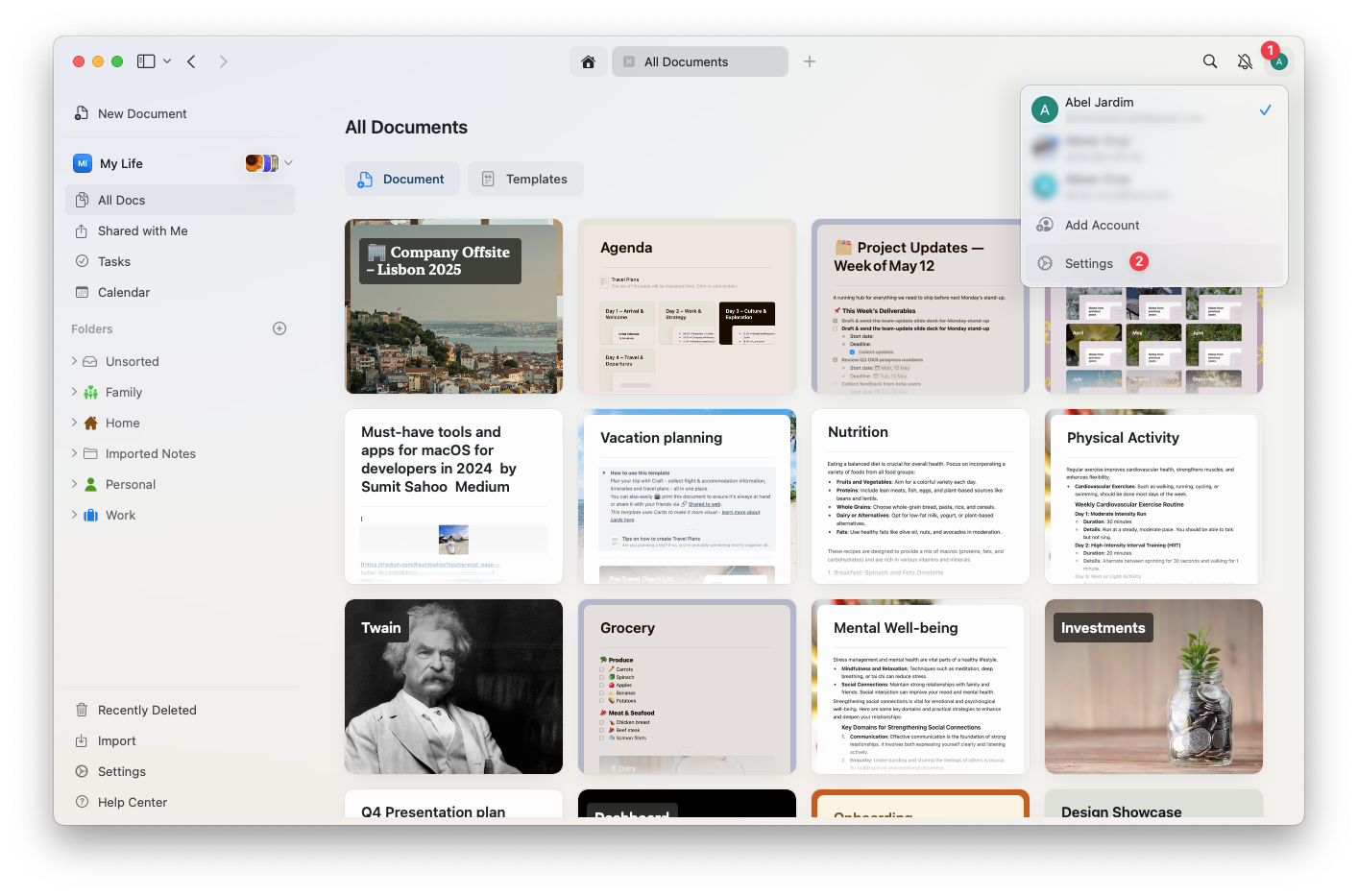The width and height of the screenshot is (1358, 896).
Task: Open the sidebar options chevron
Action: click(167, 61)
